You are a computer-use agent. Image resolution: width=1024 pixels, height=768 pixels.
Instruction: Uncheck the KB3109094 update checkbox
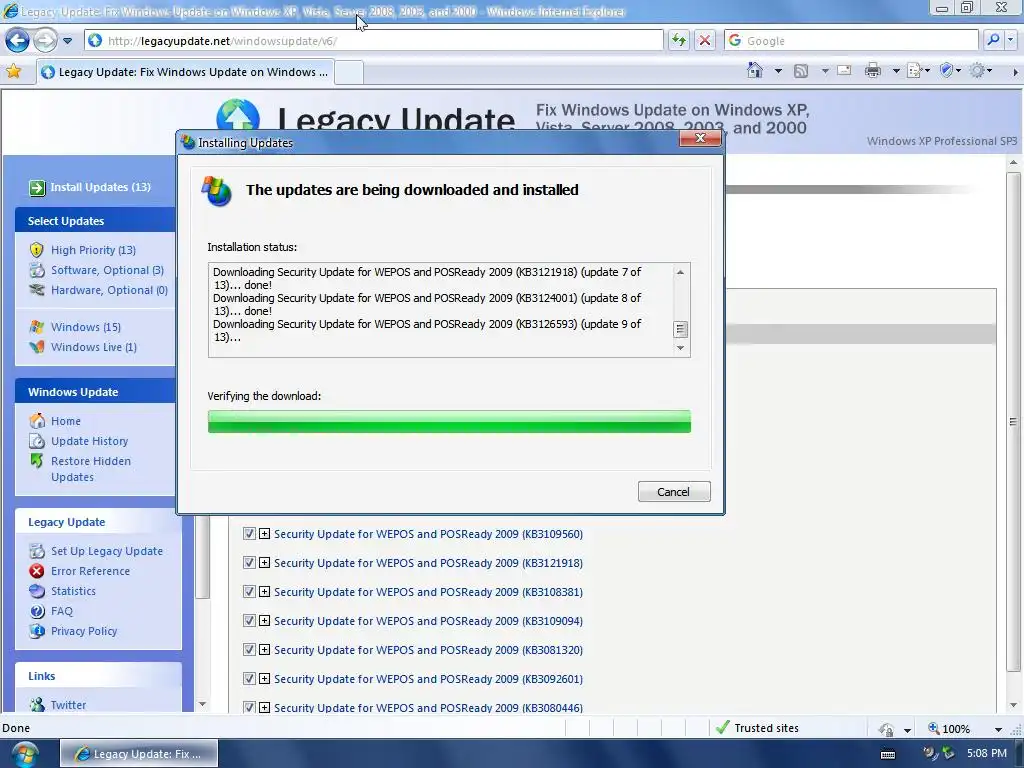tap(249, 620)
